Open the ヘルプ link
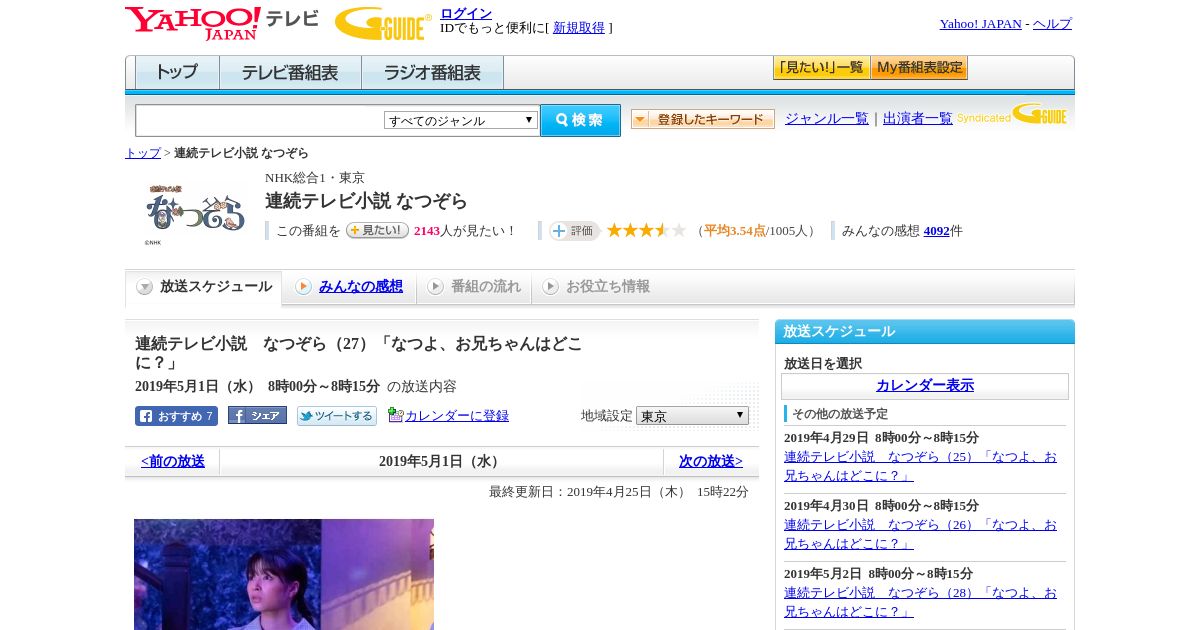 1052,24
